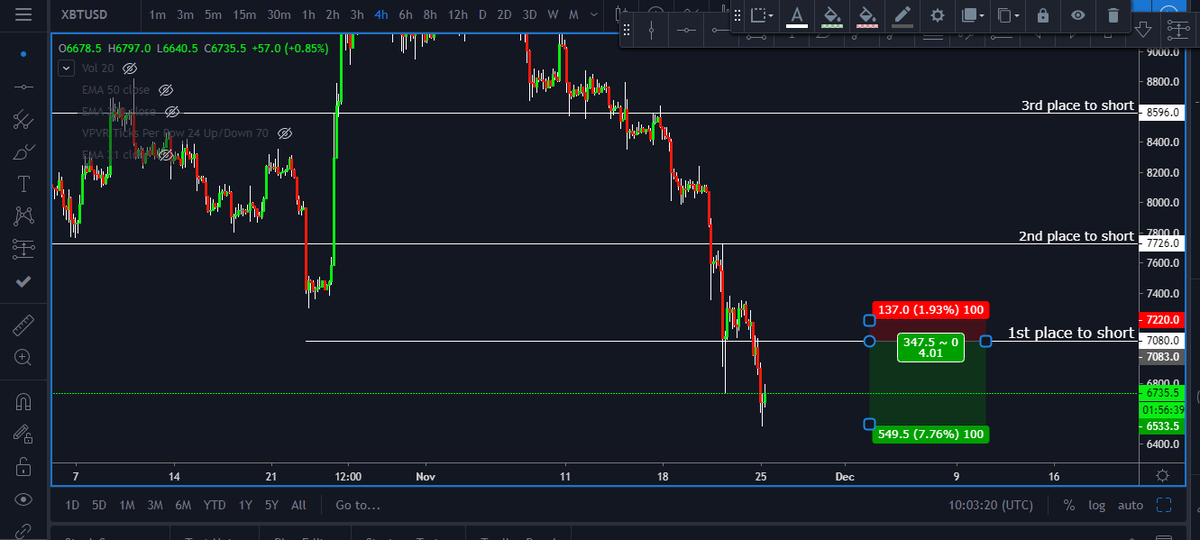Switch to the 1m interval
The height and width of the screenshot is (540, 1200).
click(157, 15)
